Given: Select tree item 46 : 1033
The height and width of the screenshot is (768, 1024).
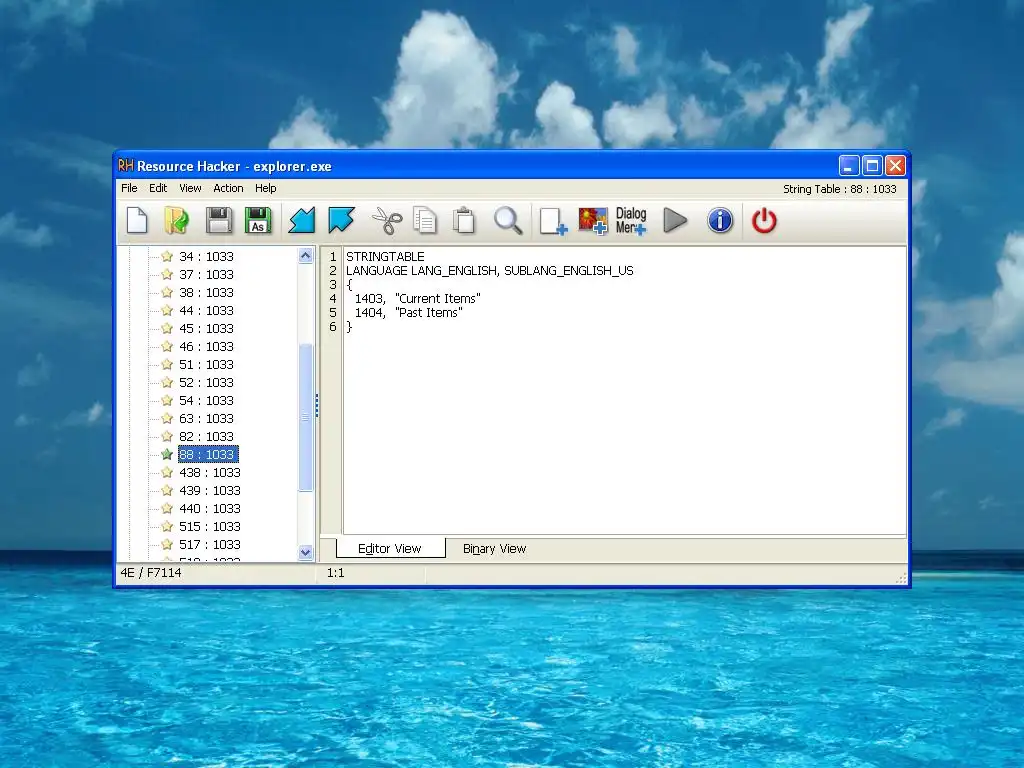Looking at the screenshot, I should click(206, 346).
